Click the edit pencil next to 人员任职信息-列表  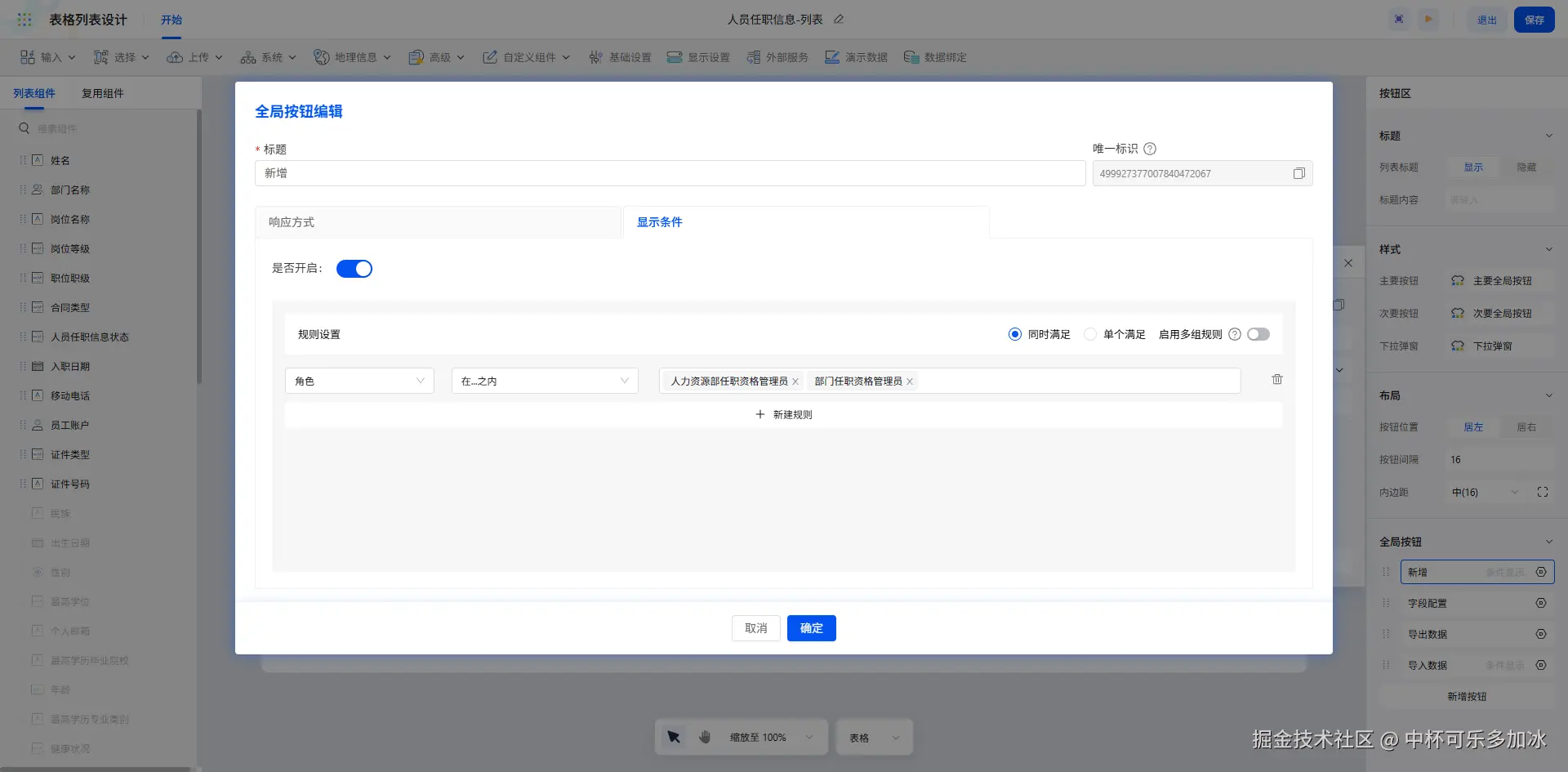pos(839,19)
